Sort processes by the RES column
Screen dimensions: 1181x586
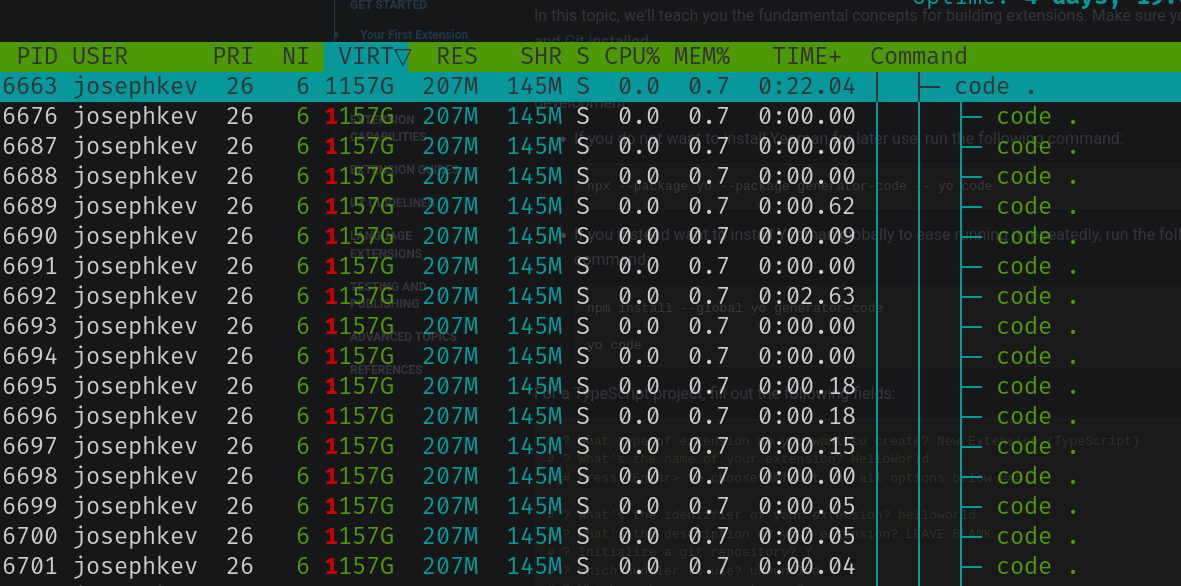(x=457, y=56)
